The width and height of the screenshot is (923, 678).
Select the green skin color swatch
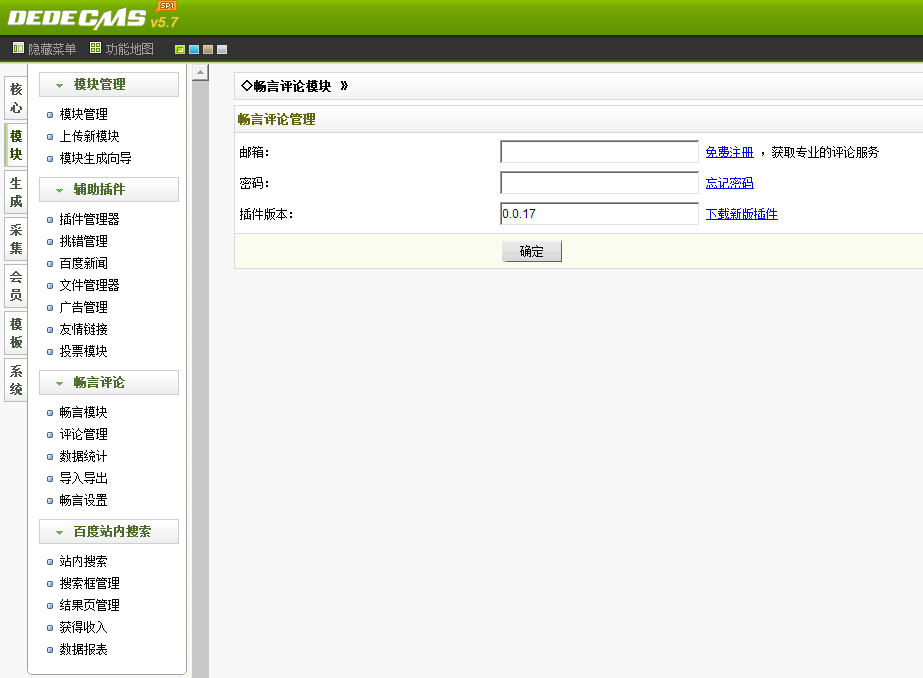coord(180,49)
